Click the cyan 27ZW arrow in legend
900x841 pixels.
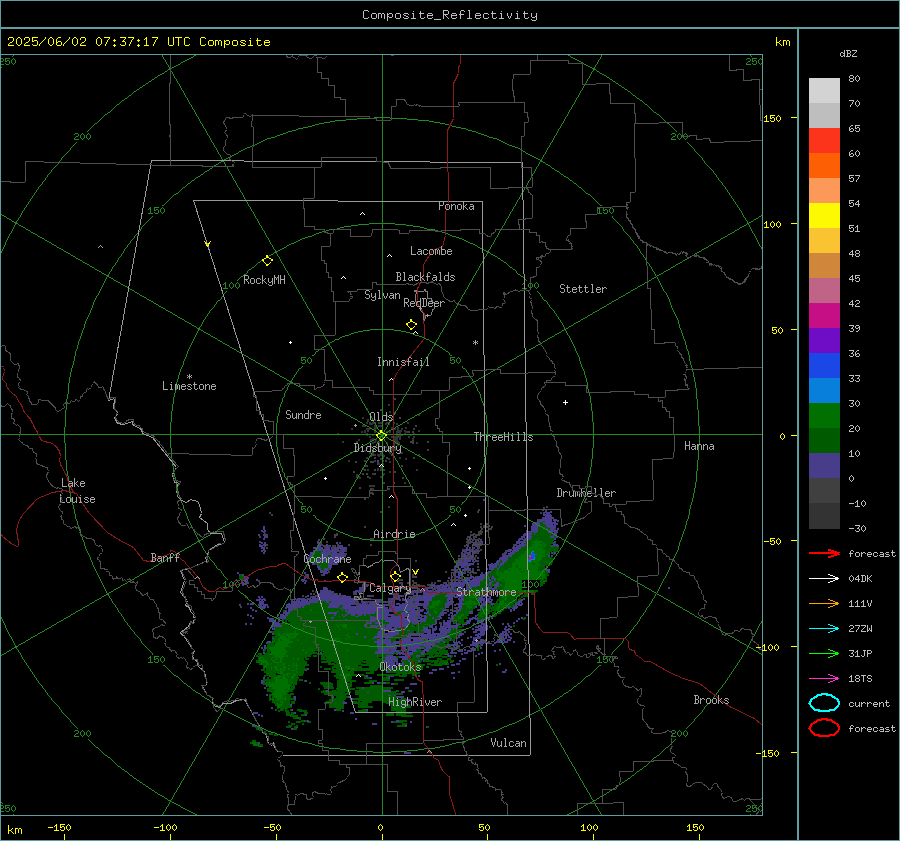click(x=824, y=629)
